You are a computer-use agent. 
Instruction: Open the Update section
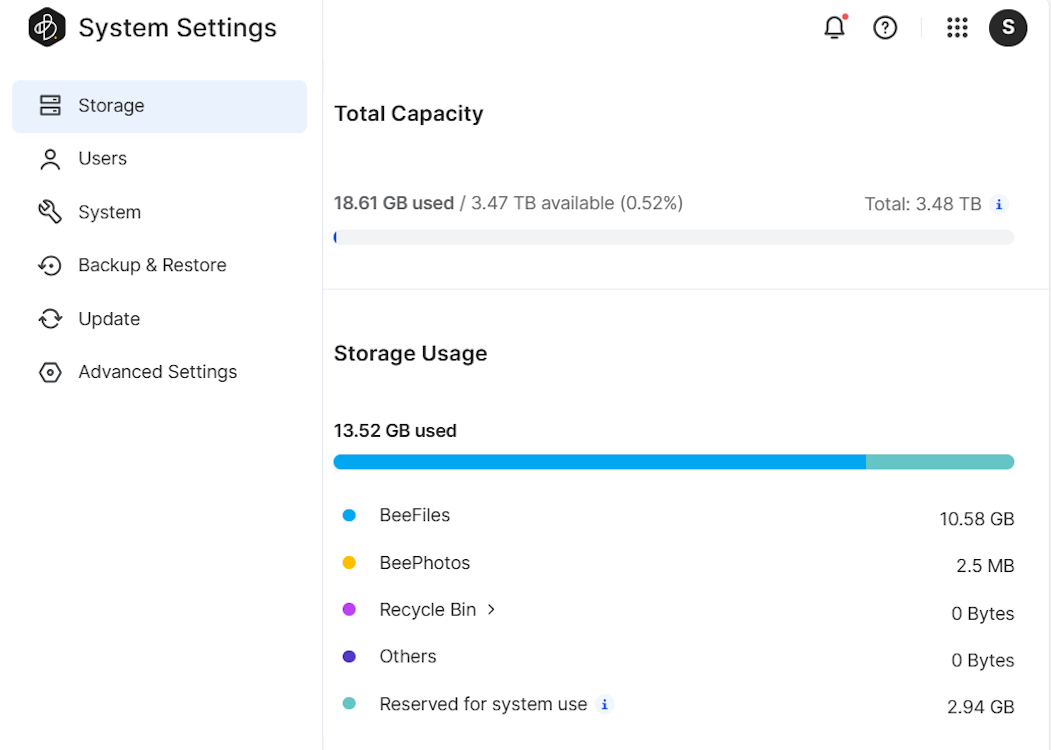pyautogui.click(x=108, y=318)
